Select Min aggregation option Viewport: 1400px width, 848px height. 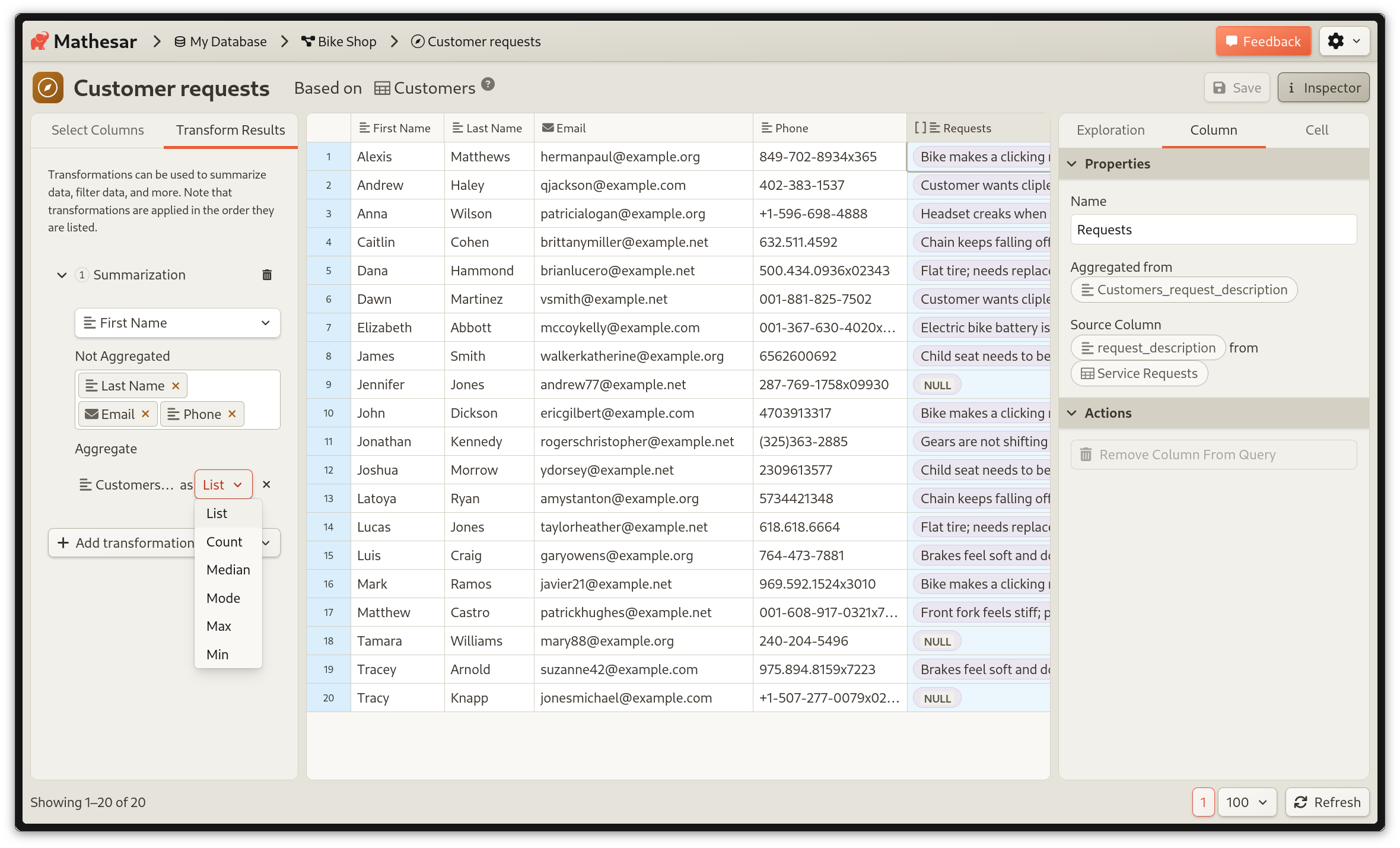click(x=228, y=655)
